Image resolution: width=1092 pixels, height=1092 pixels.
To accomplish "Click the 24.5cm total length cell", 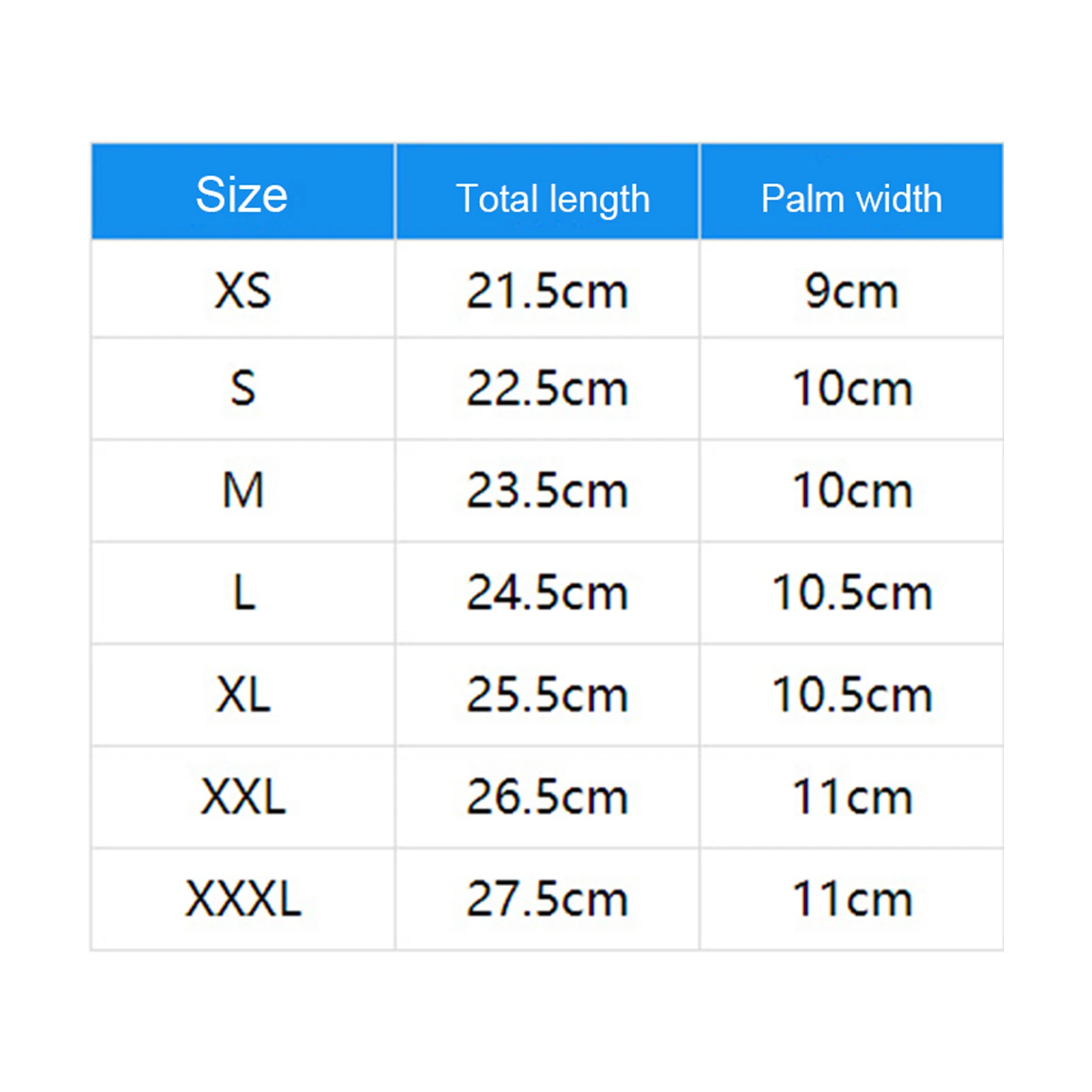I will tap(547, 592).
